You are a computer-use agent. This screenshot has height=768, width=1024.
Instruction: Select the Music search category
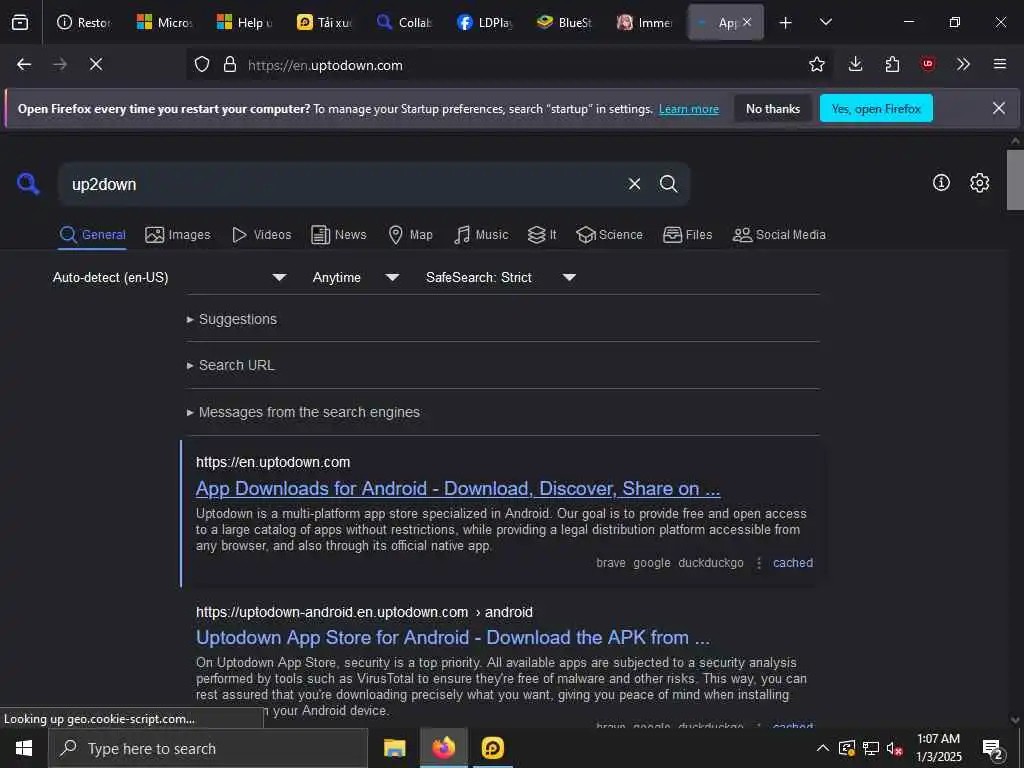point(481,235)
